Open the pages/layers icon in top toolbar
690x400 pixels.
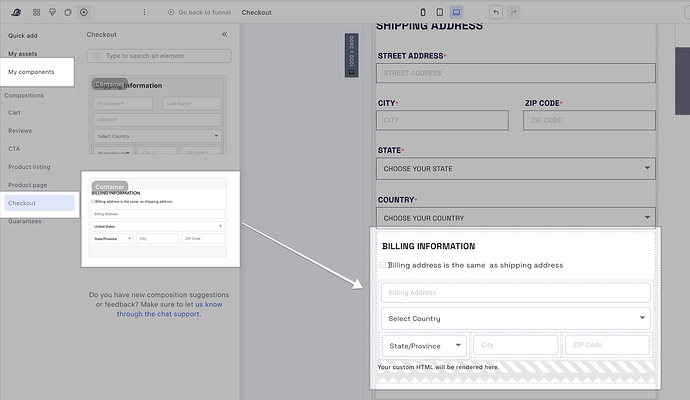pyautogui.click(x=68, y=12)
